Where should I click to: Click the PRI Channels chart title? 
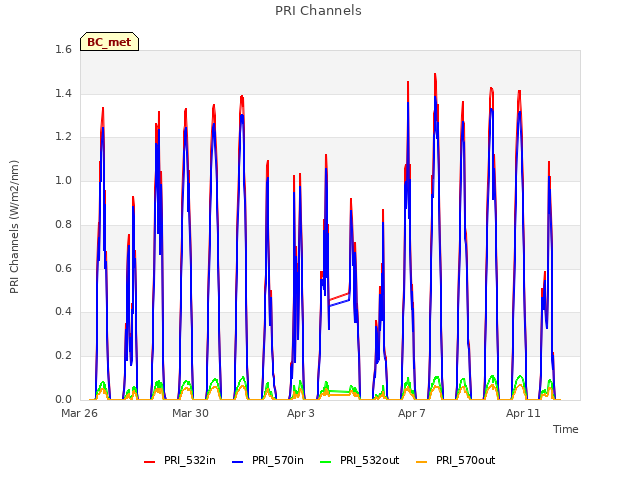[318, 11]
